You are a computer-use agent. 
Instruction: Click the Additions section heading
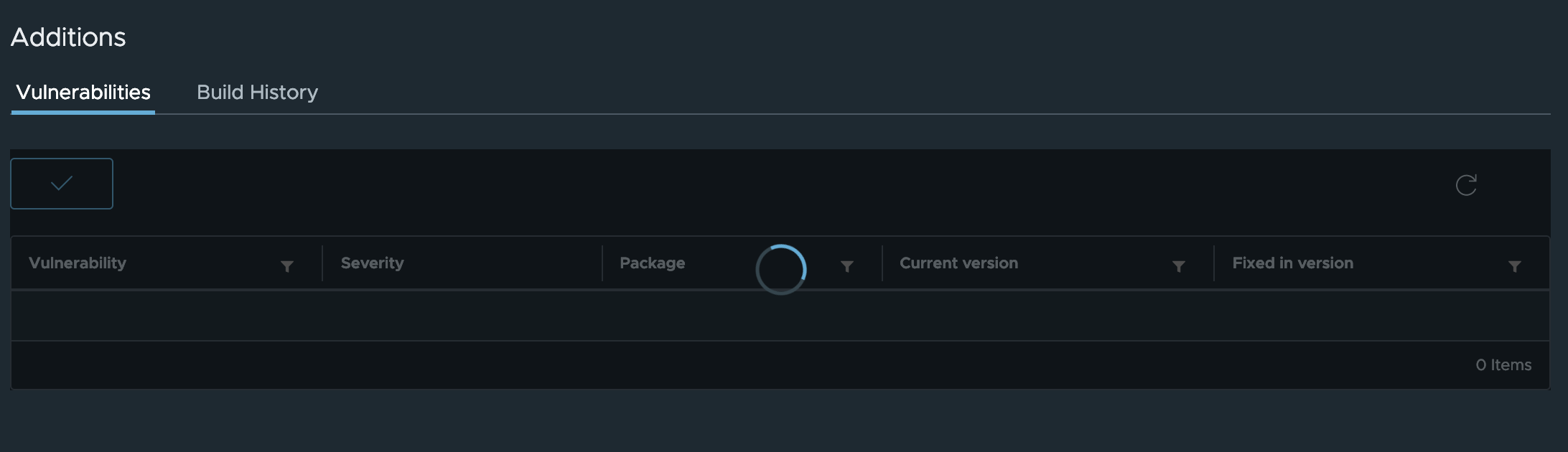[x=69, y=37]
